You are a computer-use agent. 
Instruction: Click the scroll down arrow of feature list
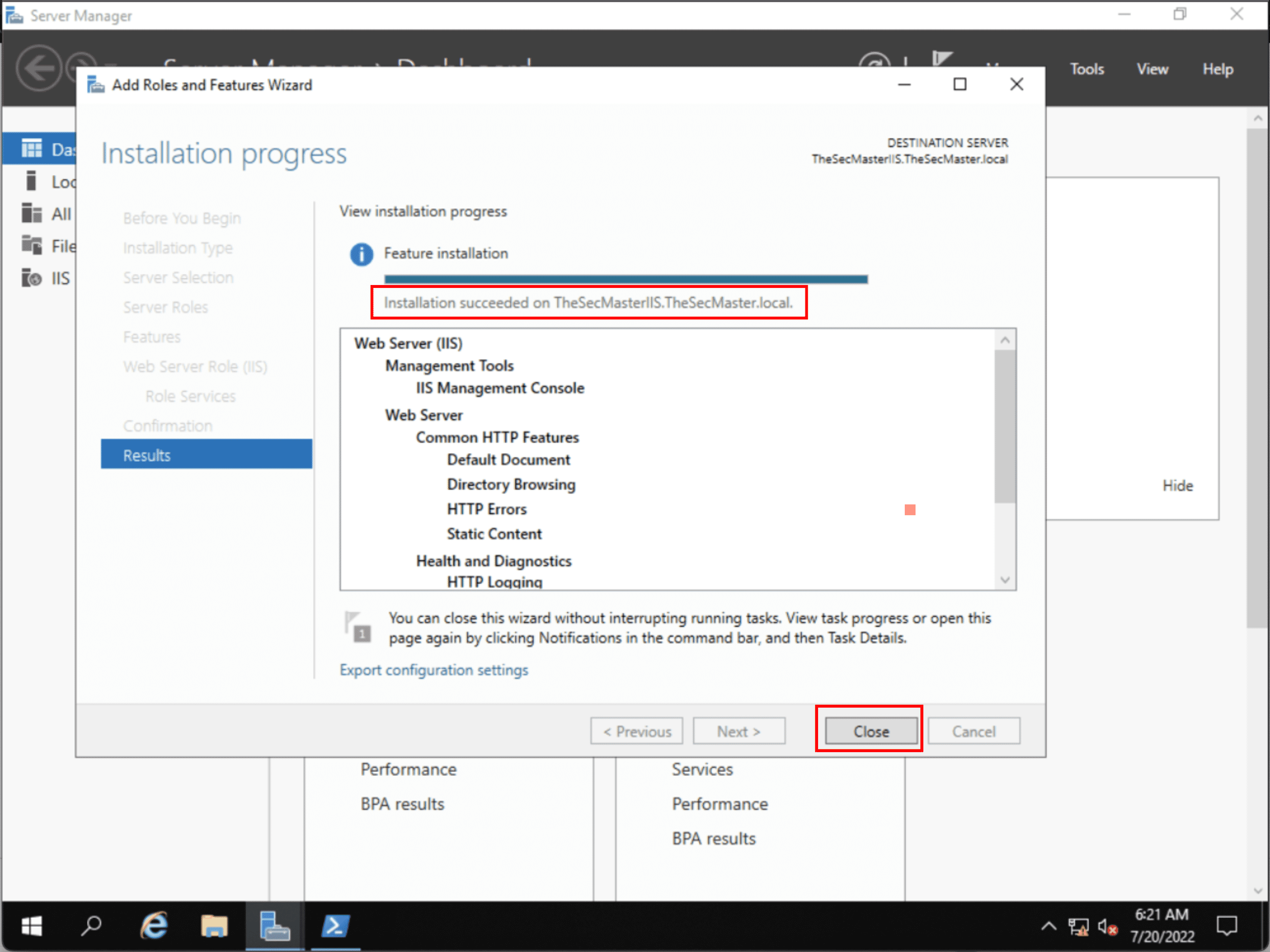click(x=1005, y=579)
